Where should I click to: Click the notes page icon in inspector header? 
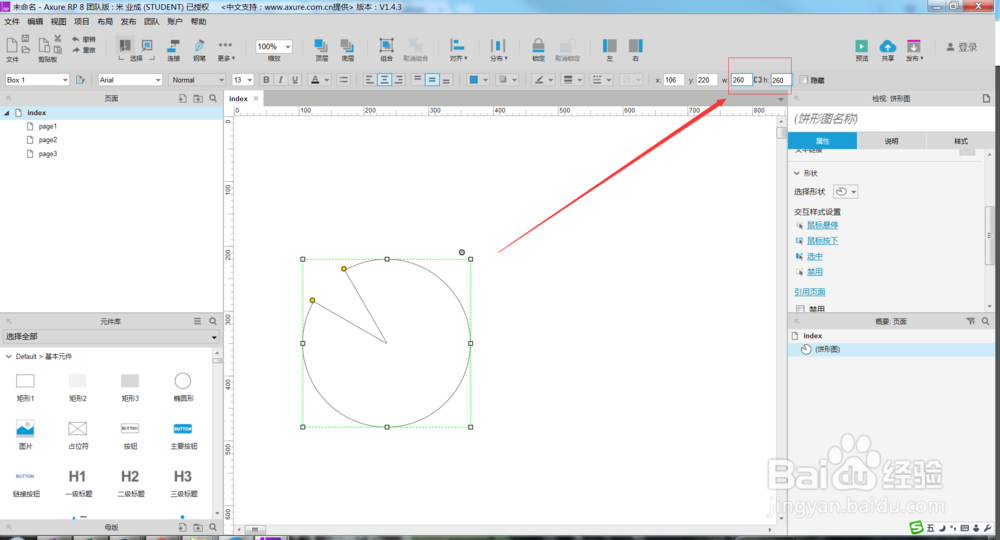(987, 98)
